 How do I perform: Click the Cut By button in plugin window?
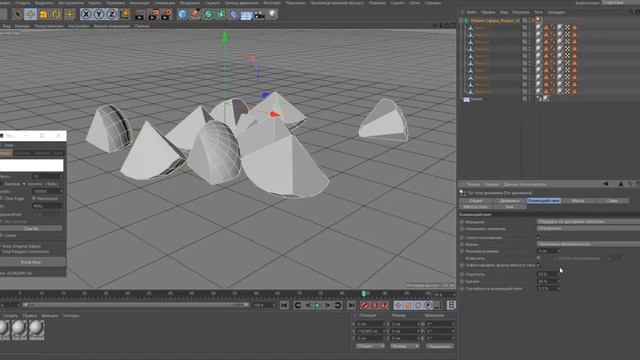(31, 229)
